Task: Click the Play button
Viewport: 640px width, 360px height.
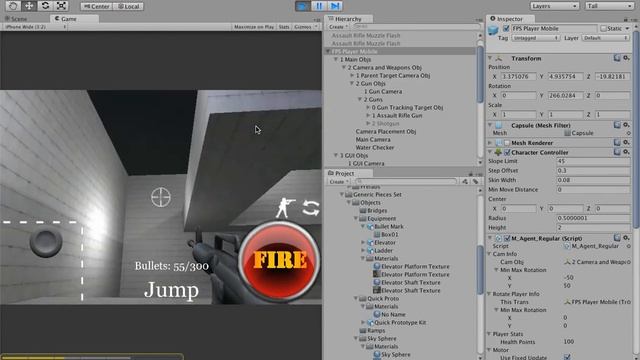Action: (x=303, y=6)
